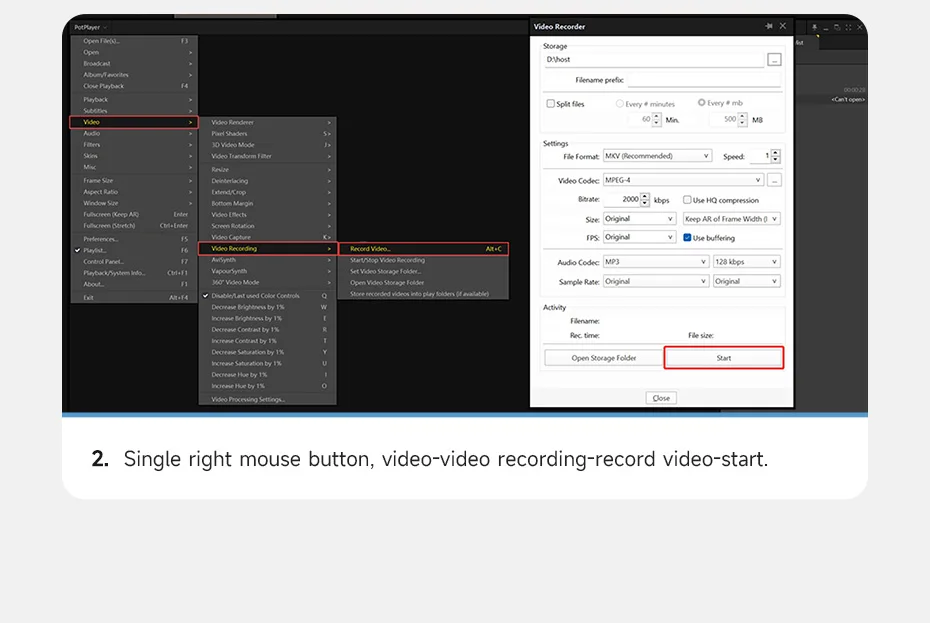Open the 128 kbps audio bitrate dropdown
Image resolution: width=930 pixels, height=623 pixels.
pyautogui.click(x=746, y=262)
